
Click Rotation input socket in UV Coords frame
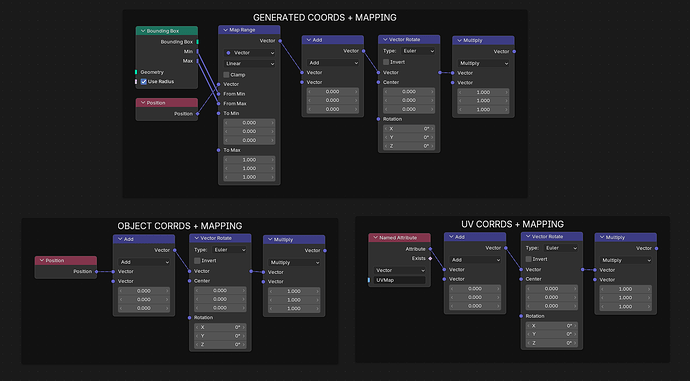[x=521, y=316]
